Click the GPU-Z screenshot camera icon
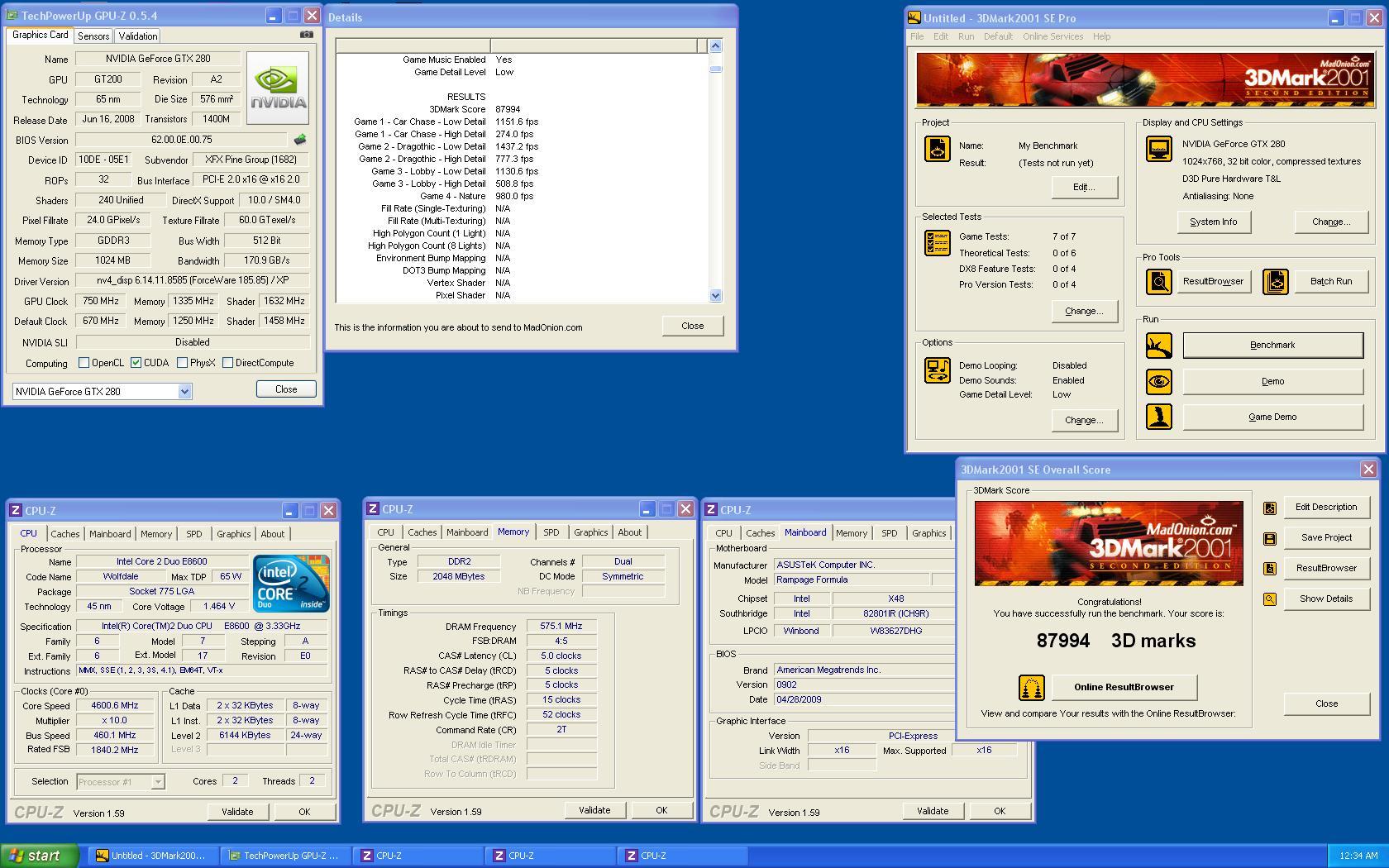The height and width of the screenshot is (868, 1389). [306, 35]
